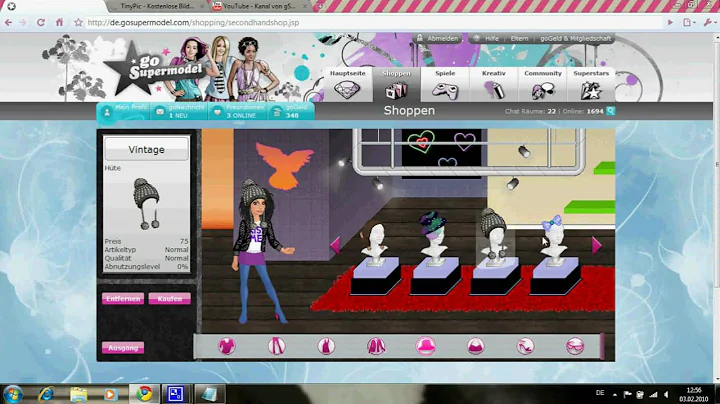Open the tops category icon
Viewport: 720px width, 404px height.
point(227,346)
